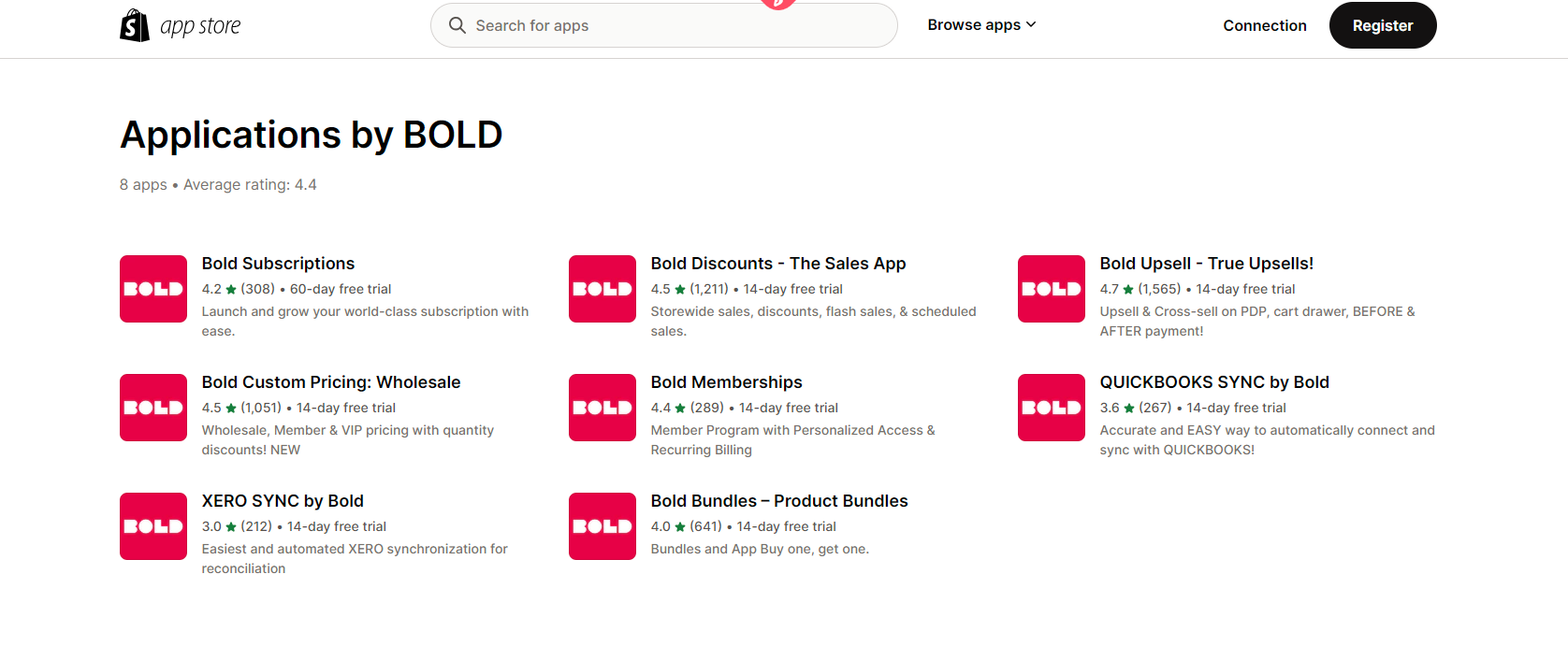
Task: Open the Bold Memberships title link
Action: click(x=727, y=382)
